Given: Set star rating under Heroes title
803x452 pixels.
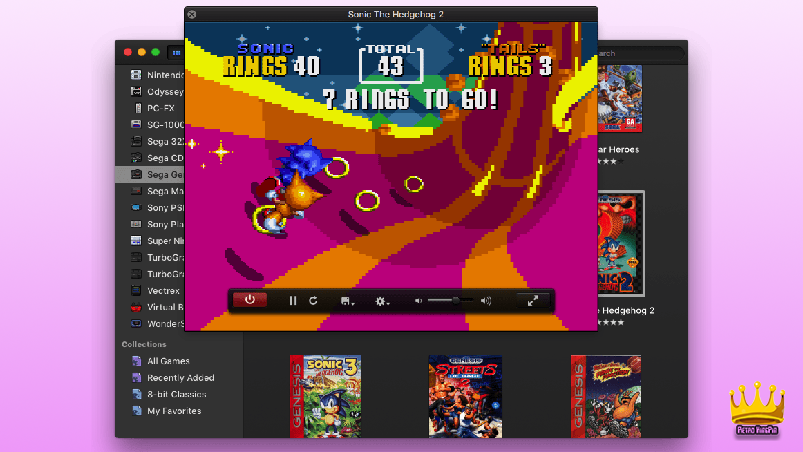Looking at the screenshot, I should [611, 162].
